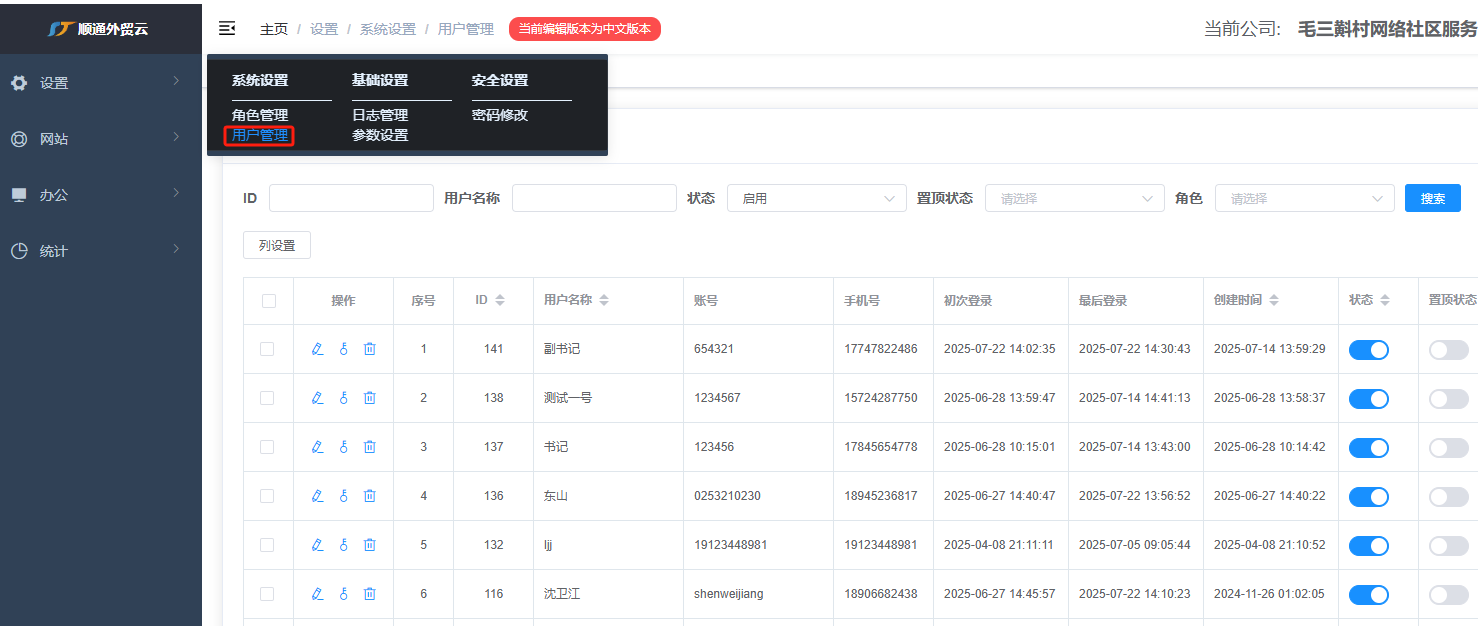Screen dimensions: 1478x626
Task: Check the checkbox for 沈卫江 row
Action: (x=267, y=594)
